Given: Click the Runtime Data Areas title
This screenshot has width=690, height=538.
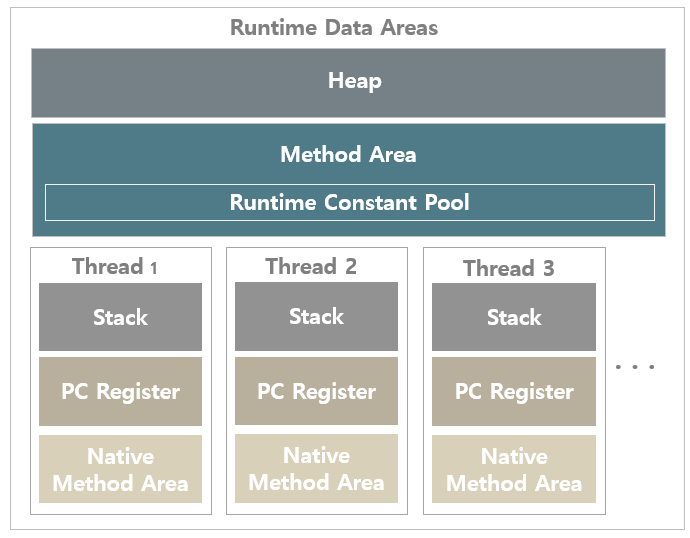Looking at the screenshot, I should coord(334,27).
